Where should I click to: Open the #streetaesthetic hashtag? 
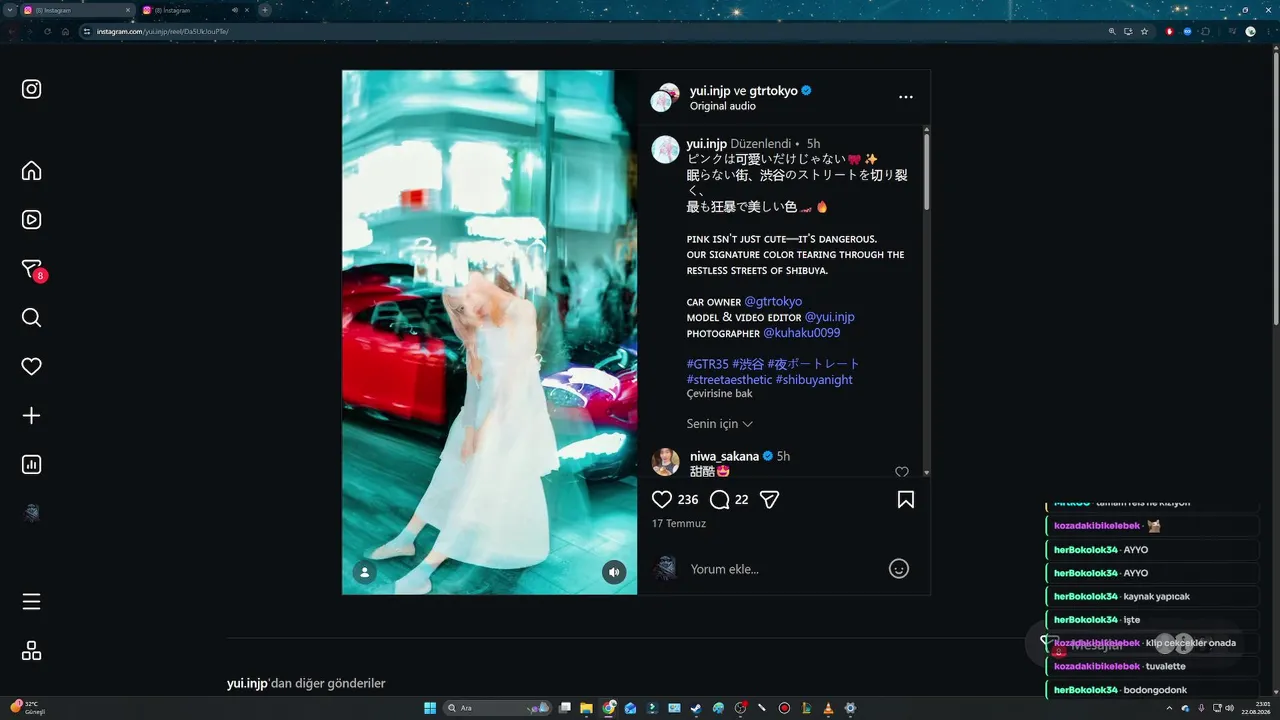pyautogui.click(x=729, y=380)
